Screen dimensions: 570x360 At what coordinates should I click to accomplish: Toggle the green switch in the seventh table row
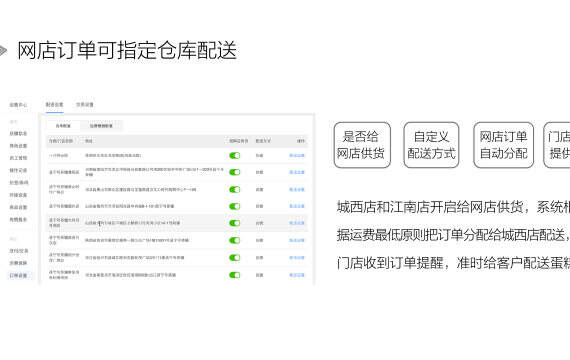(234, 257)
